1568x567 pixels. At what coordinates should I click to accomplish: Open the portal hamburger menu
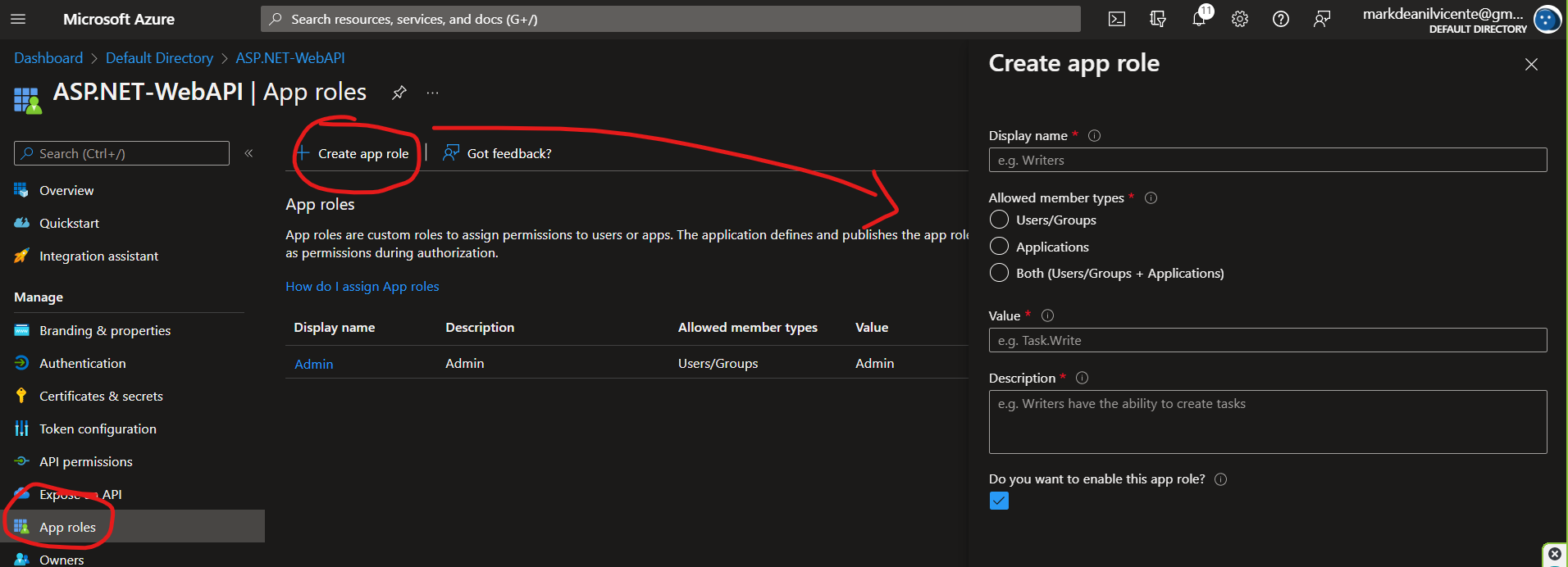[18, 19]
